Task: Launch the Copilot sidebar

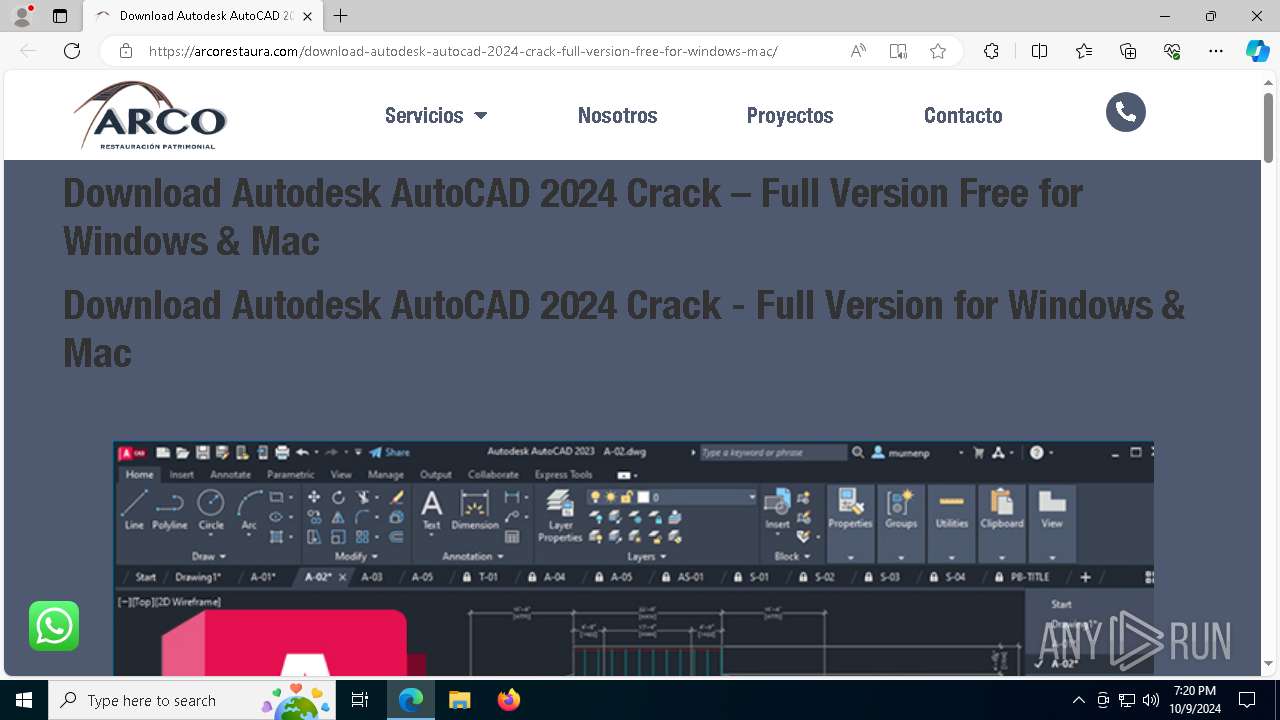Action: coord(1257,51)
